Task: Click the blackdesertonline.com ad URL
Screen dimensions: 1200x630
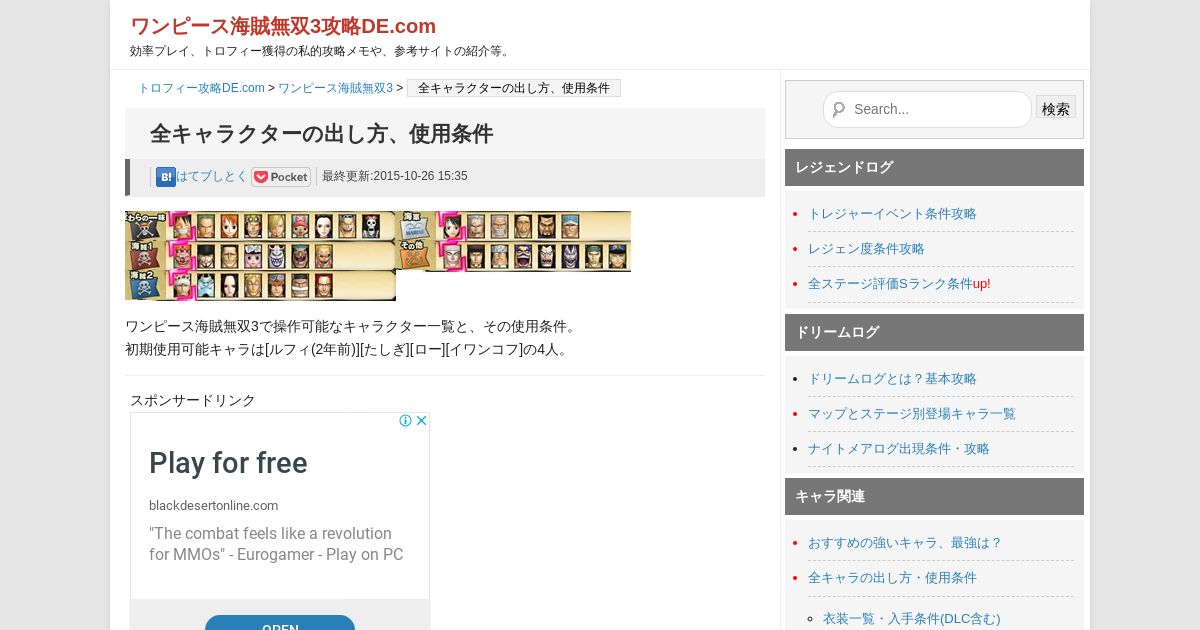Action: click(x=214, y=506)
